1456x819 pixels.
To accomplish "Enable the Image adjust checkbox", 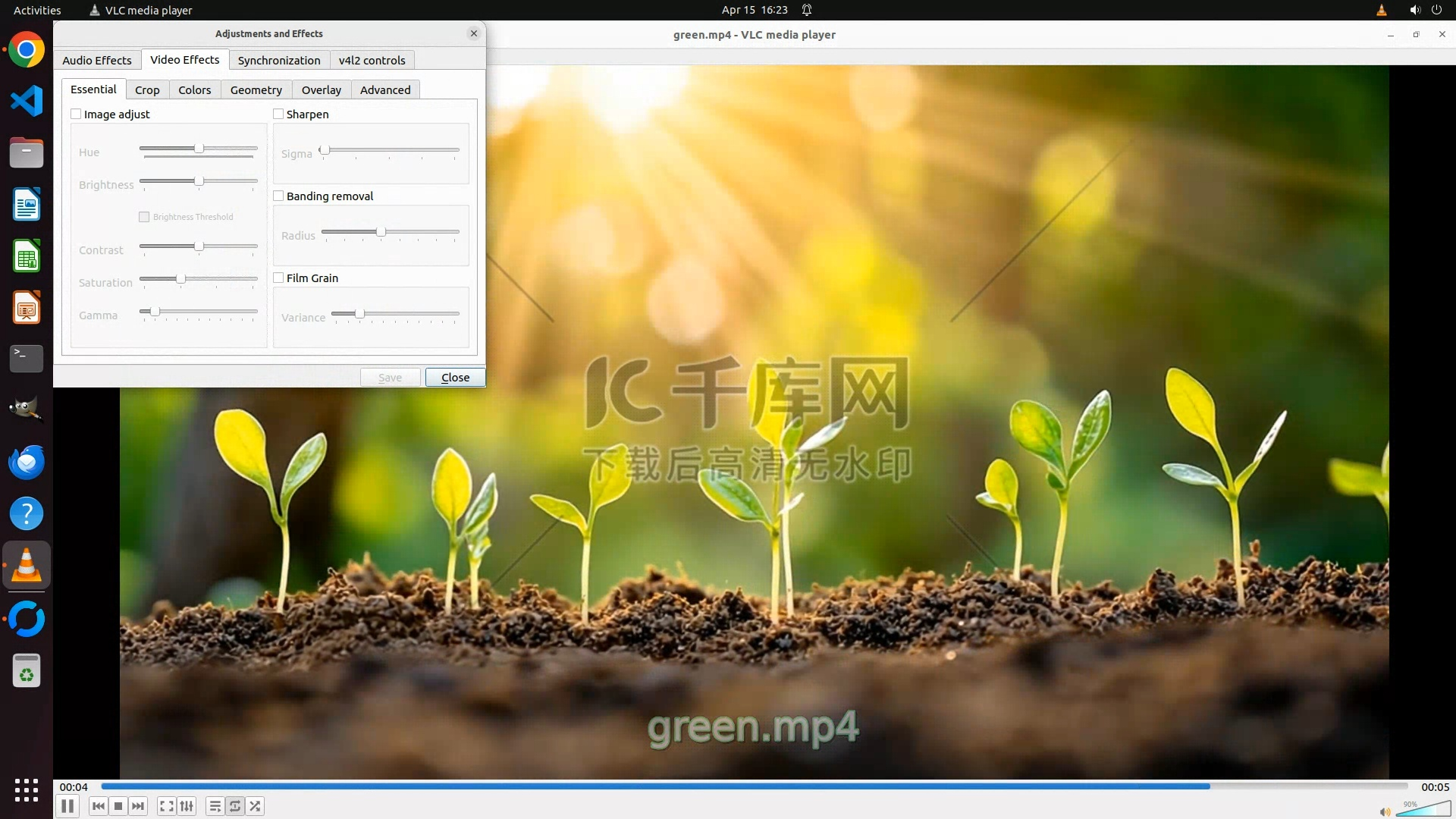I will tap(76, 115).
